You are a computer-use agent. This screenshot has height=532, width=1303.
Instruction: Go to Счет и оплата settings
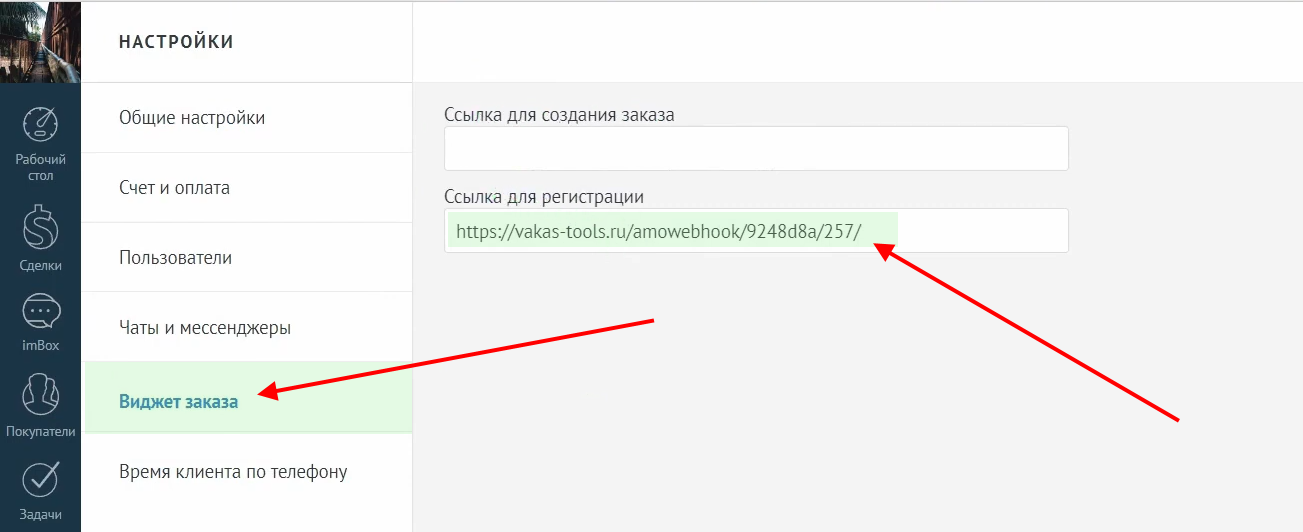[x=174, y=188]
